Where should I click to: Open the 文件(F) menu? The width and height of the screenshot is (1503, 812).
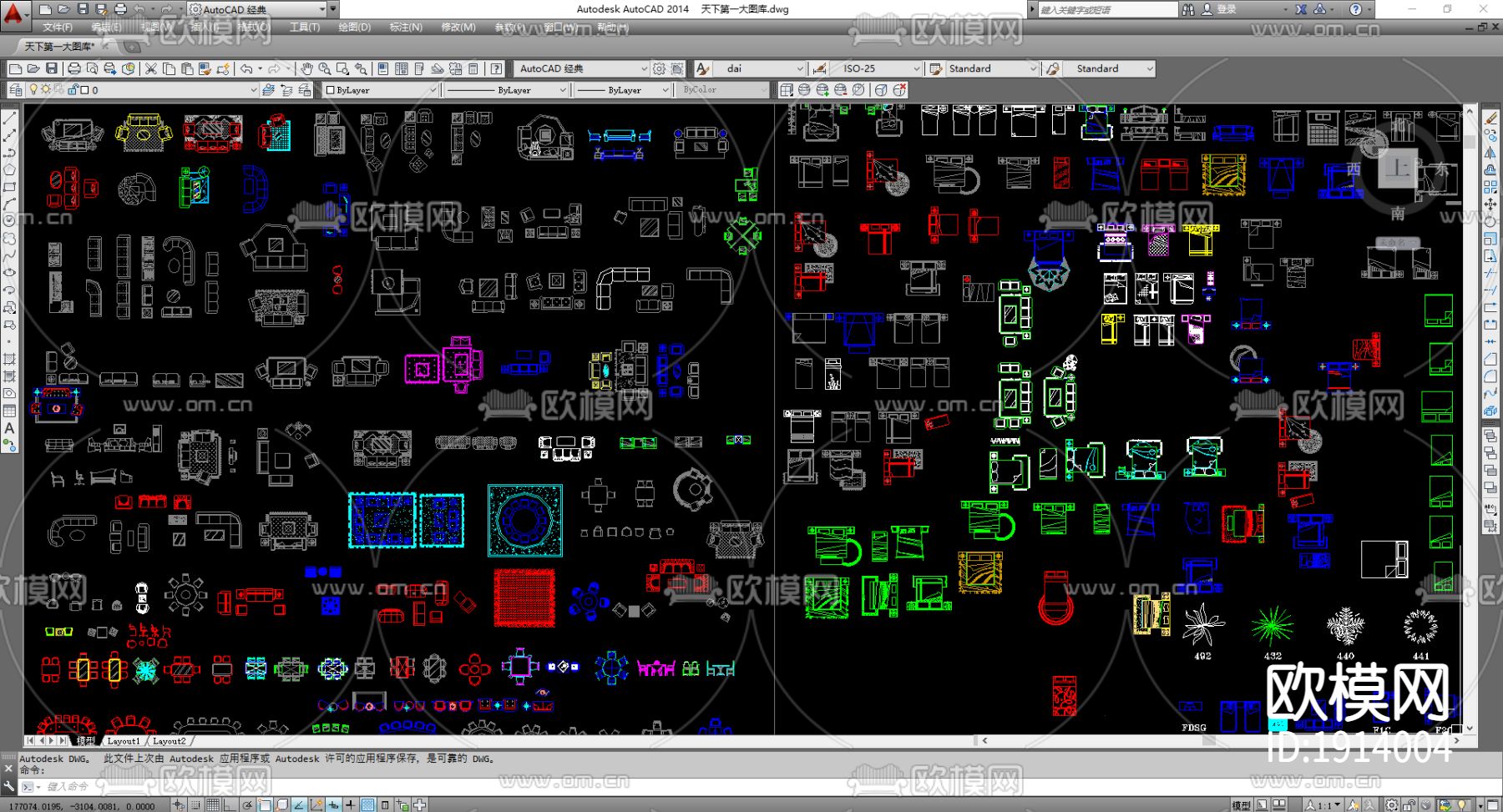coord(58,28)
